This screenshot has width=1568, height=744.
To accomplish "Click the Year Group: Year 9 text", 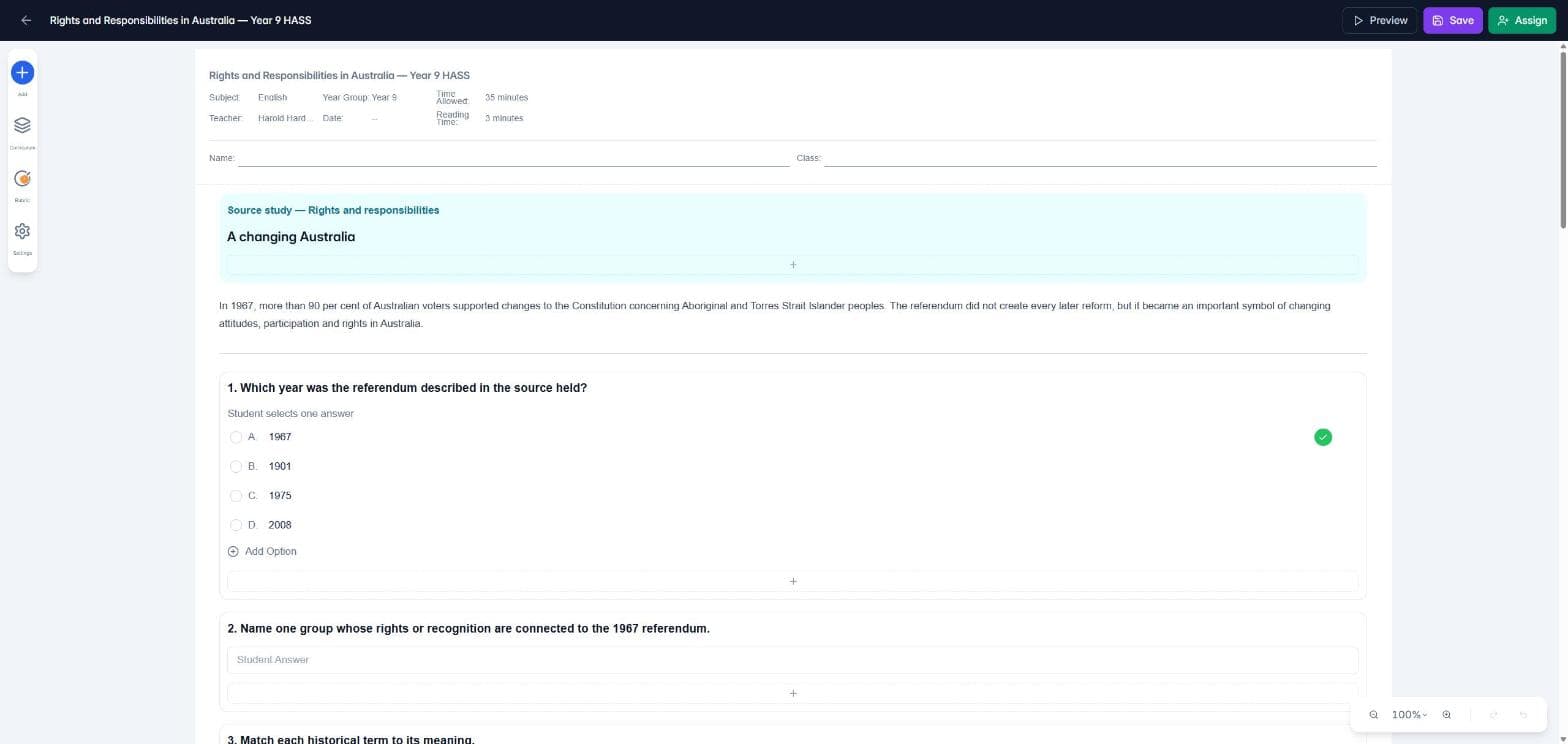I will click(x=360, y=97).
